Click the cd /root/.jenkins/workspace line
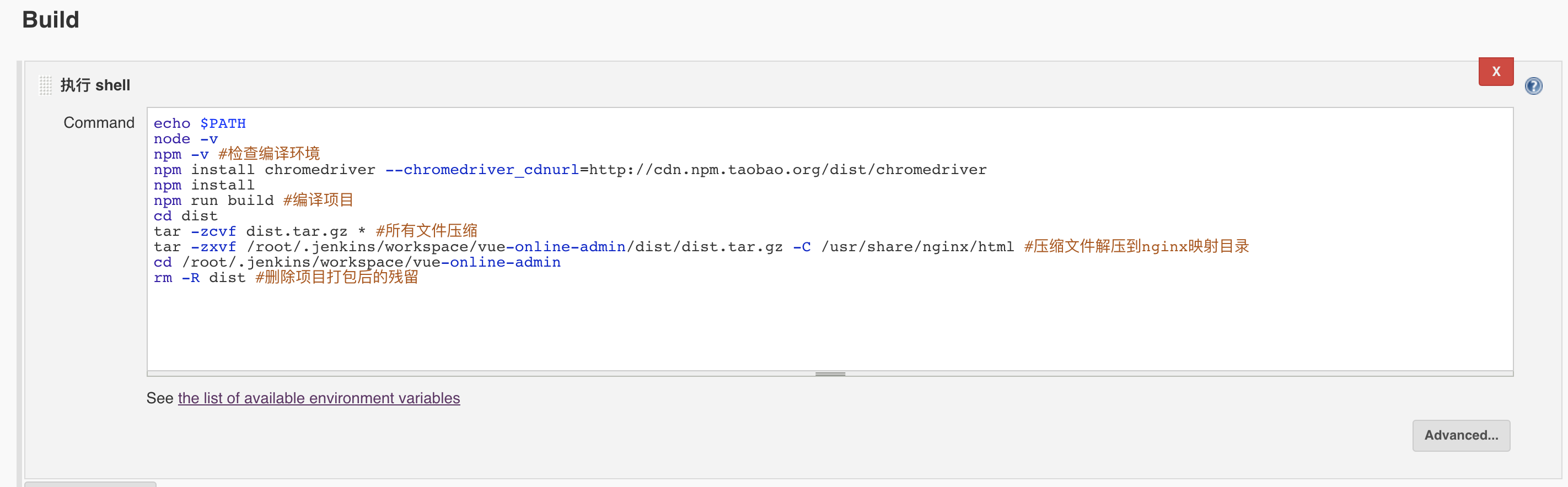This screenshot has height=487, width=1568. pyautogui.click(x=357, y=262)
